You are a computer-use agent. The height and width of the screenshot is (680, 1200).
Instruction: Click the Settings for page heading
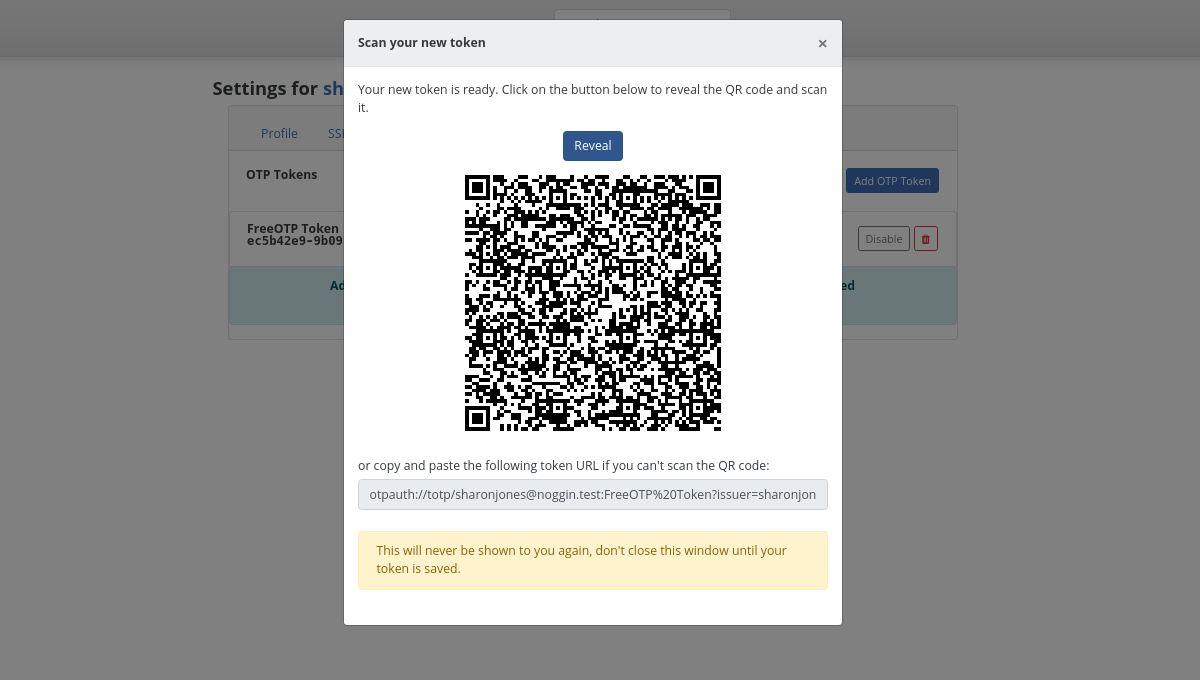pyautogui.click(x=265, y=89)
